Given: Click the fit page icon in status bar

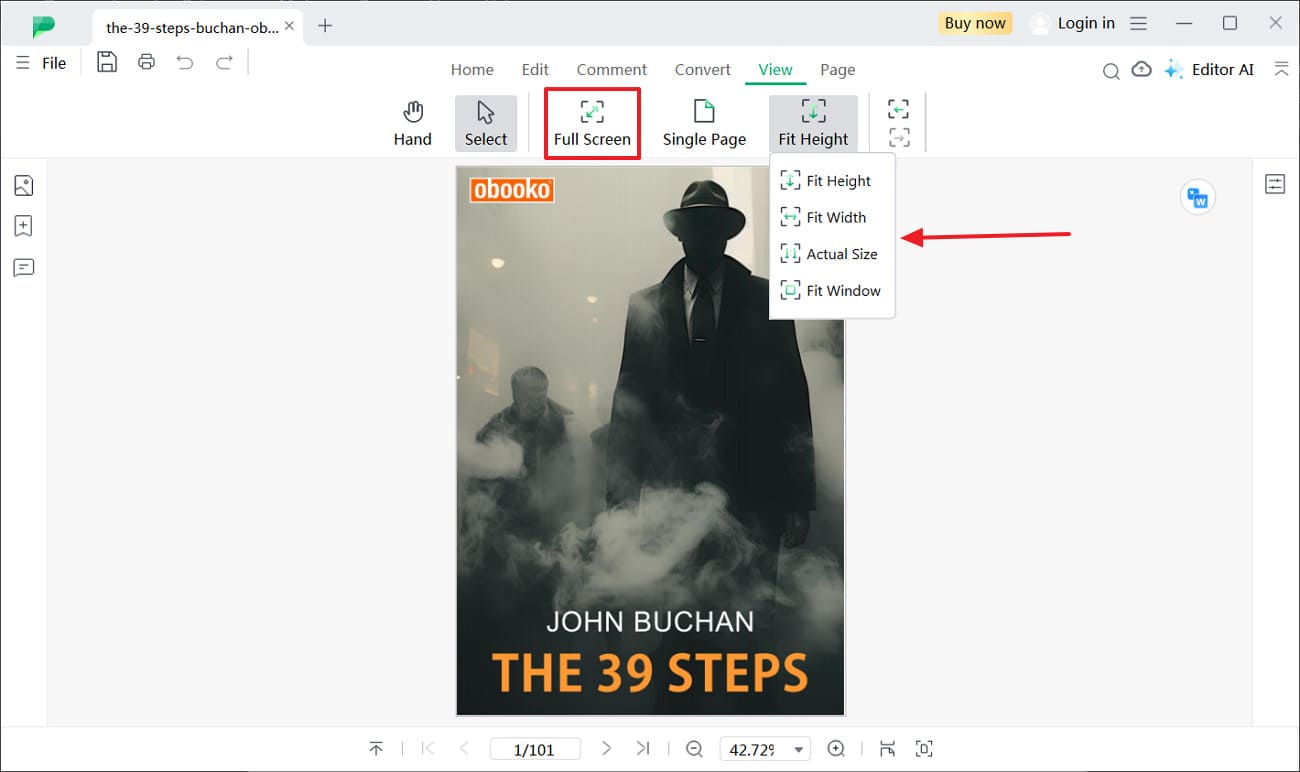Looking at the screenshot, I should click(x=924, y=749).
